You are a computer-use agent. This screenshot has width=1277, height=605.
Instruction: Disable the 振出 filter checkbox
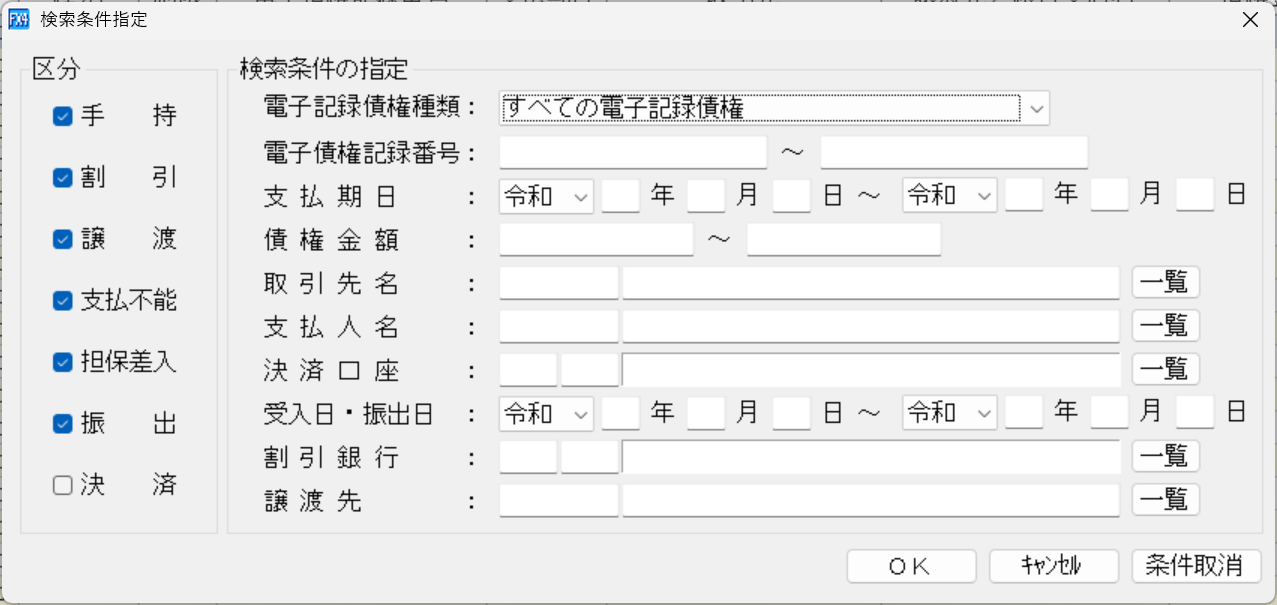62,423
